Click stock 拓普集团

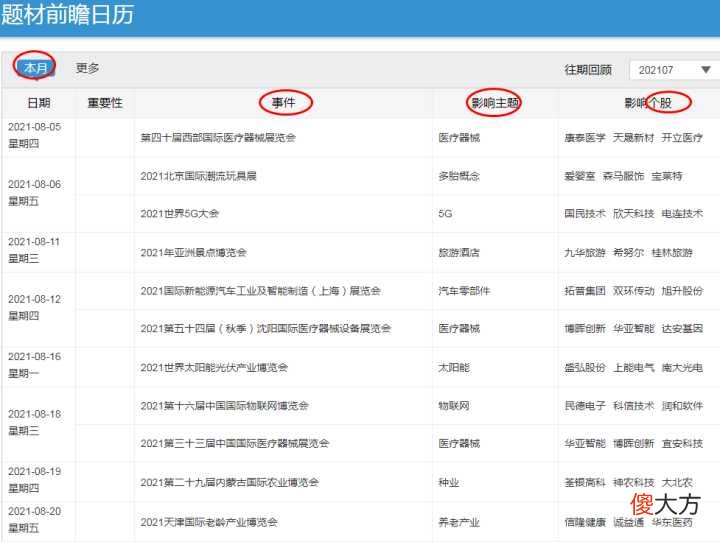[585, 291]
